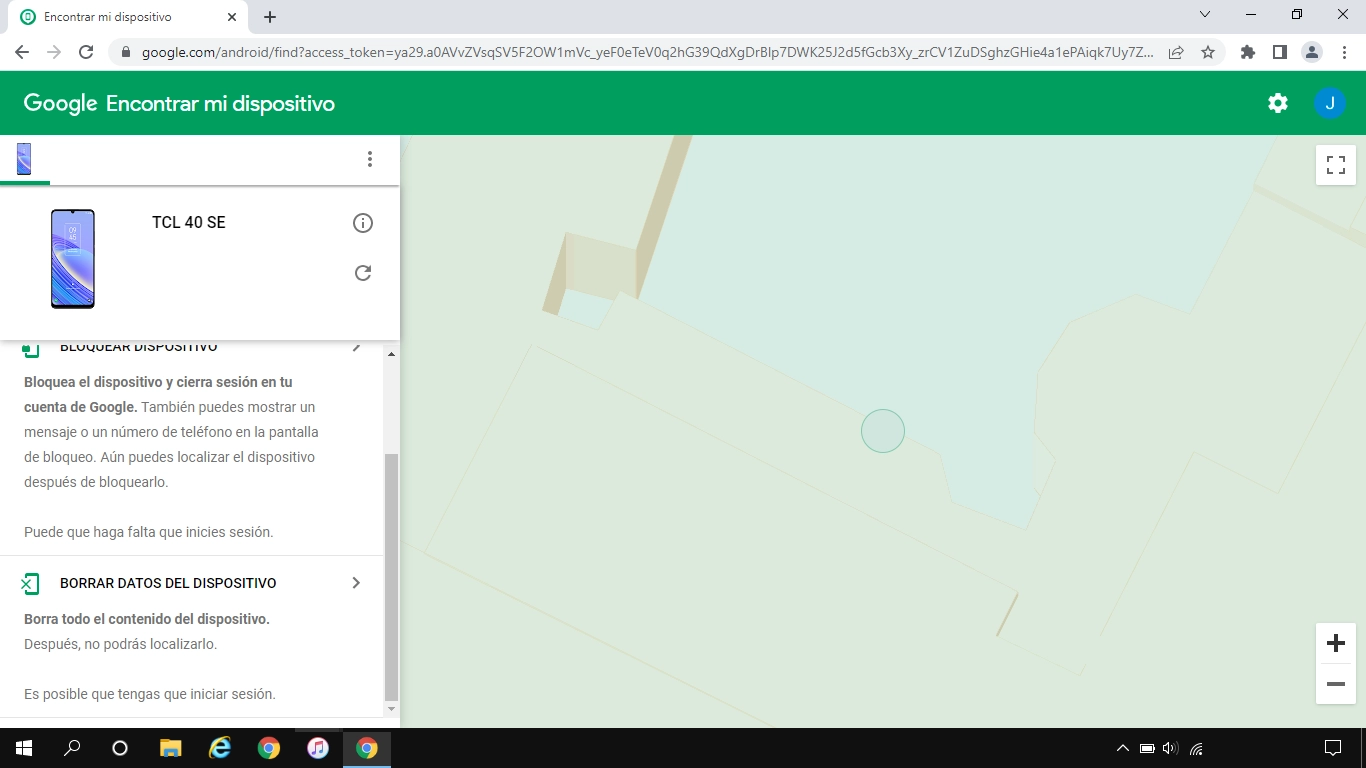Image resolution: width=1366 pixels, height=768 pixels.
Task: Open Find My Device settings gear
Action: click(x=1277, y=102)
